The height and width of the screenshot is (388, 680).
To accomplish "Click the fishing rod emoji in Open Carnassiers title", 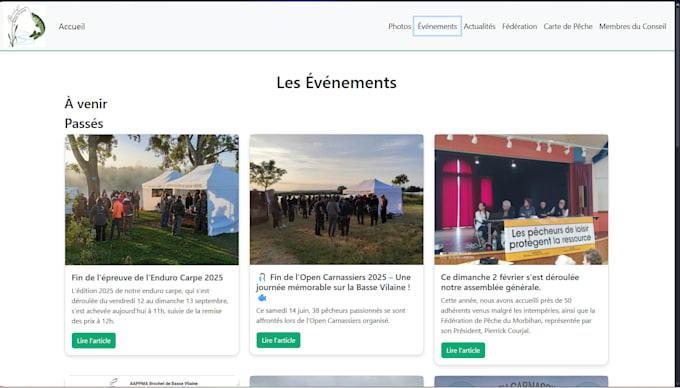I will pos(262,277).
